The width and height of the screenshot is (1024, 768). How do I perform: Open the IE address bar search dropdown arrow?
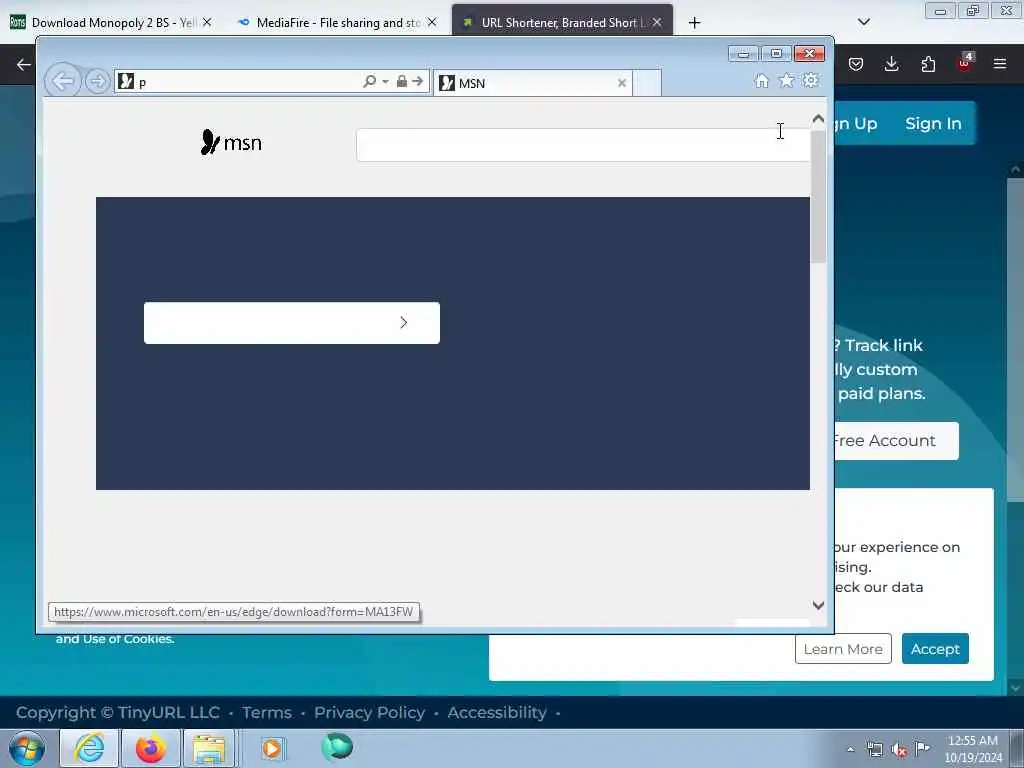pos(385,82)
